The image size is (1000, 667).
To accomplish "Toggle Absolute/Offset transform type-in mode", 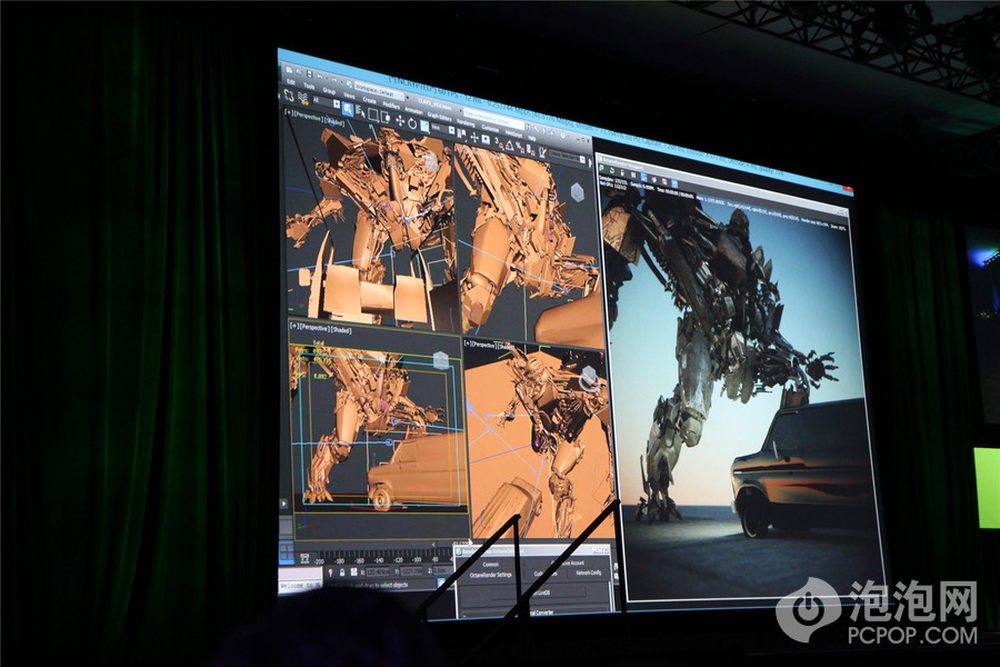I will 354,572.
